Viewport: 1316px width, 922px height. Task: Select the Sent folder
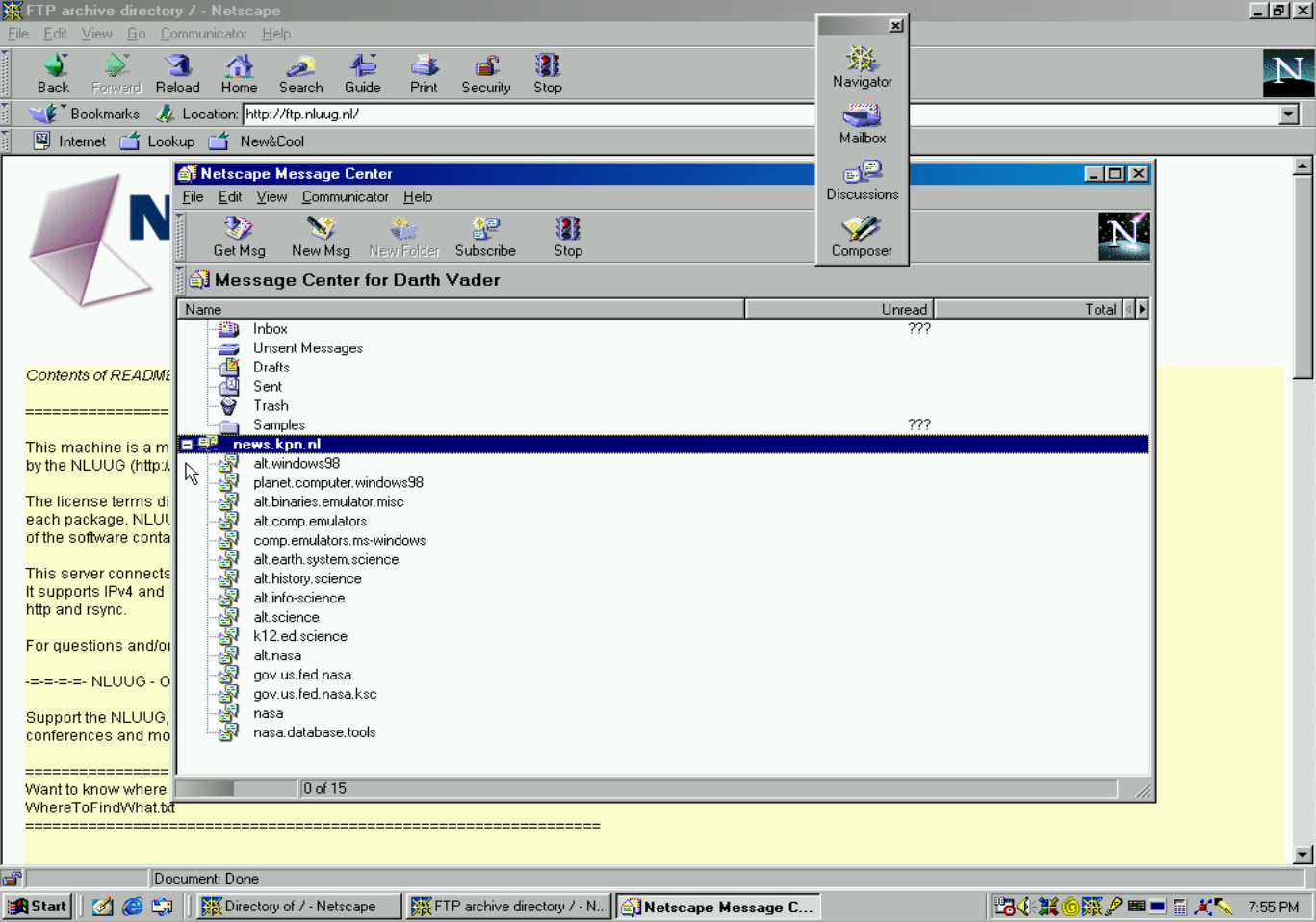coord(267,387)
